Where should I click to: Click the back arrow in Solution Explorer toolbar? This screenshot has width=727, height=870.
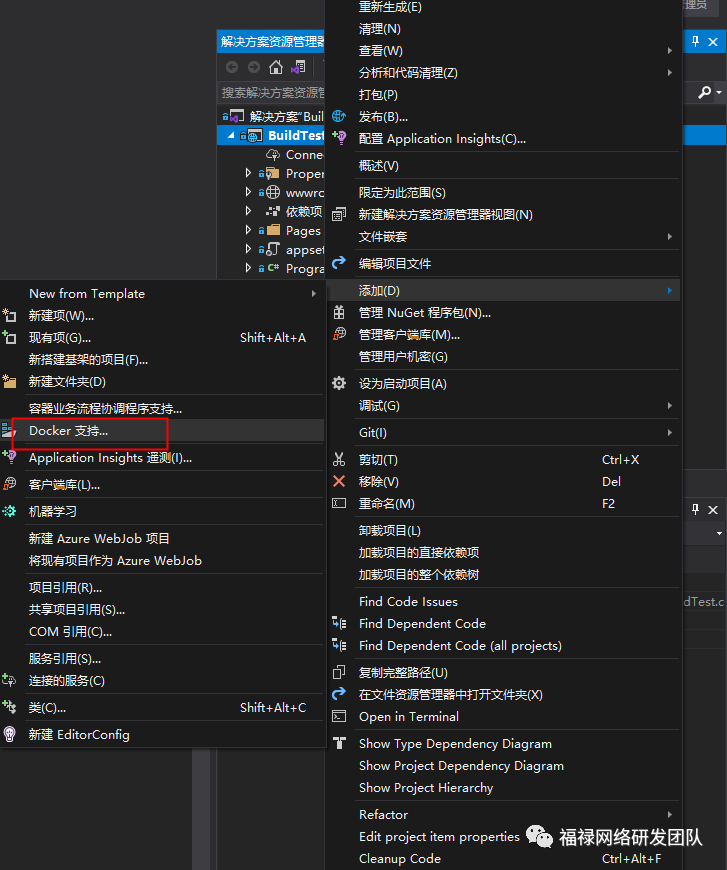click(x=232, y=67)
